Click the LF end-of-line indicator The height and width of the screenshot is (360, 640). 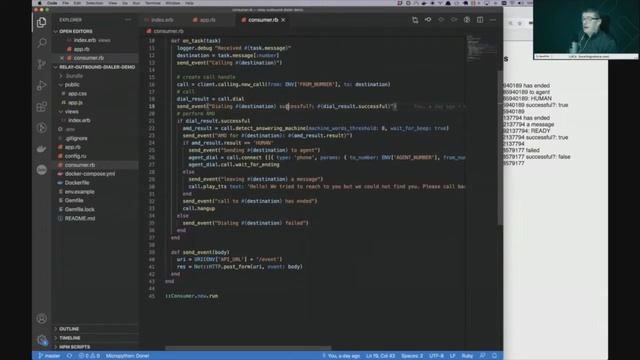452,356
